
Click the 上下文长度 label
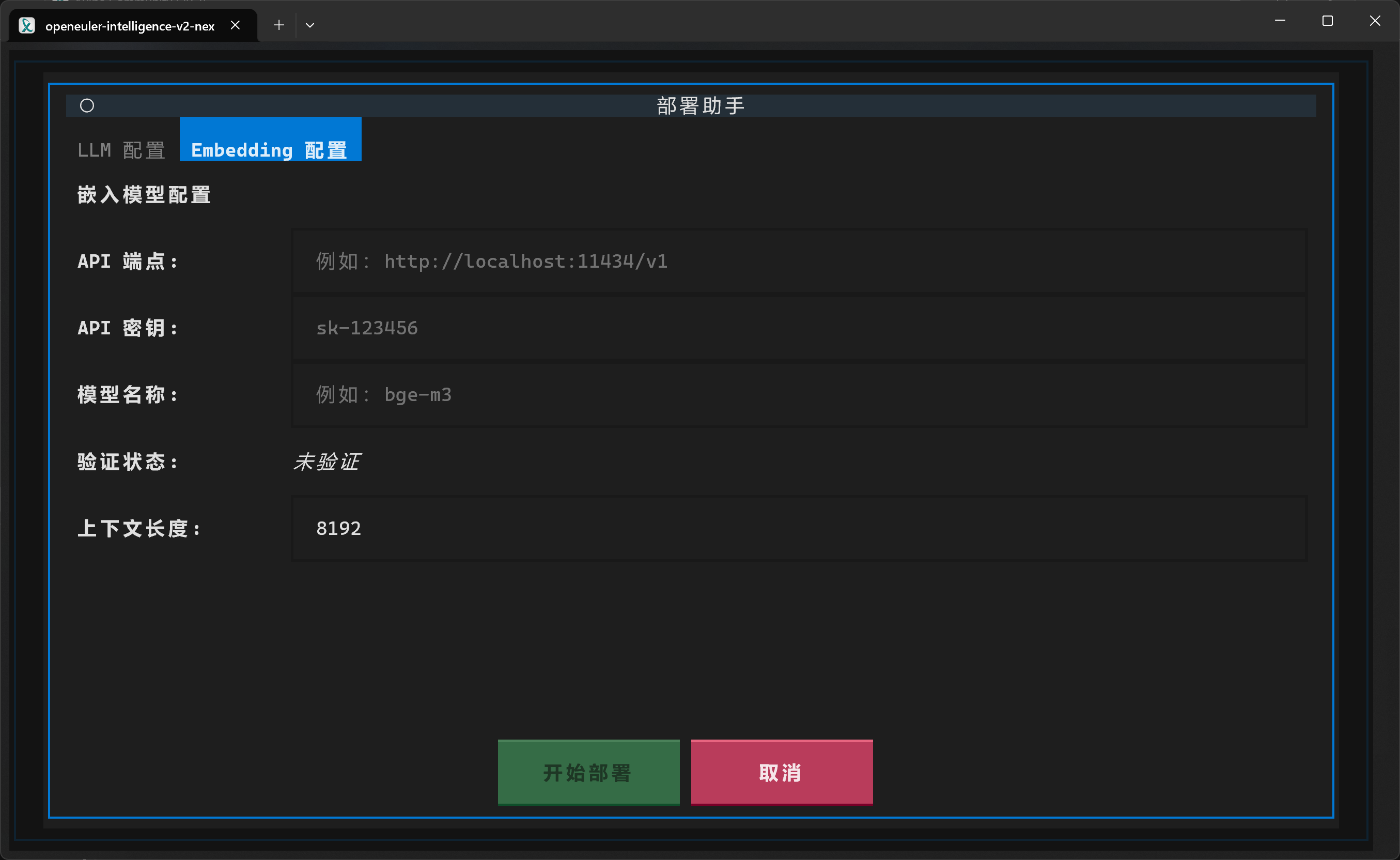point(139,528)
